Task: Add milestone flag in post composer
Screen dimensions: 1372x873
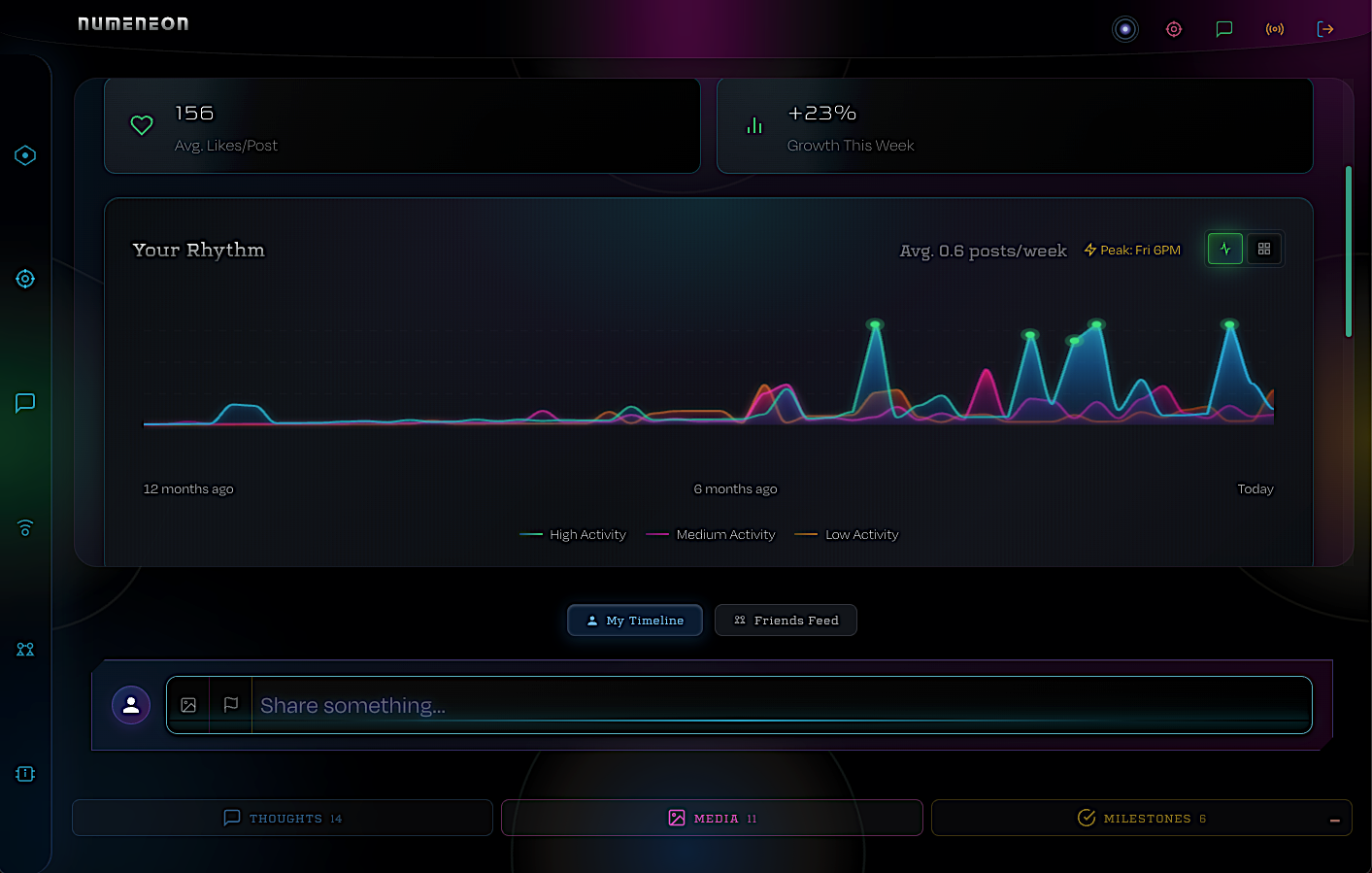Action: pos(231,705)
